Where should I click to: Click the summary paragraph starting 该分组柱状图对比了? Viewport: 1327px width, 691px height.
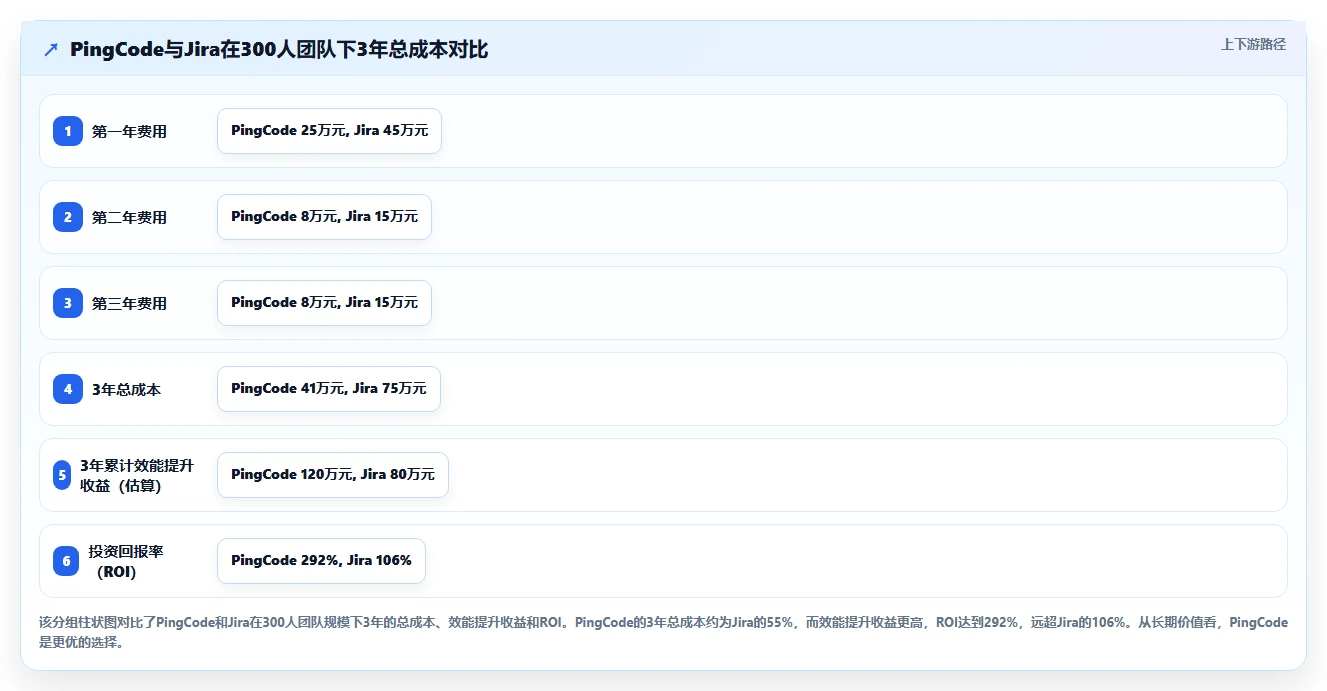point(663,632)
